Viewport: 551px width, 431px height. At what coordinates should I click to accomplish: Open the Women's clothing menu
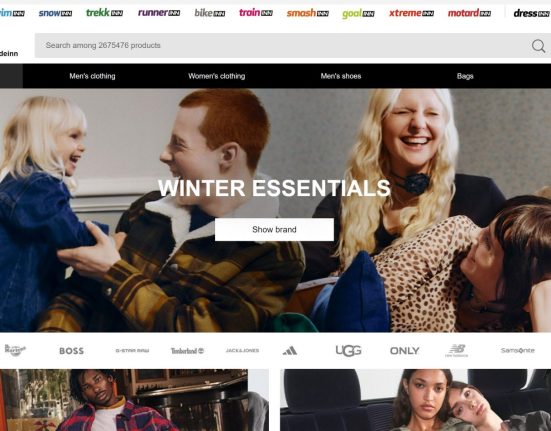coord(216,76)
